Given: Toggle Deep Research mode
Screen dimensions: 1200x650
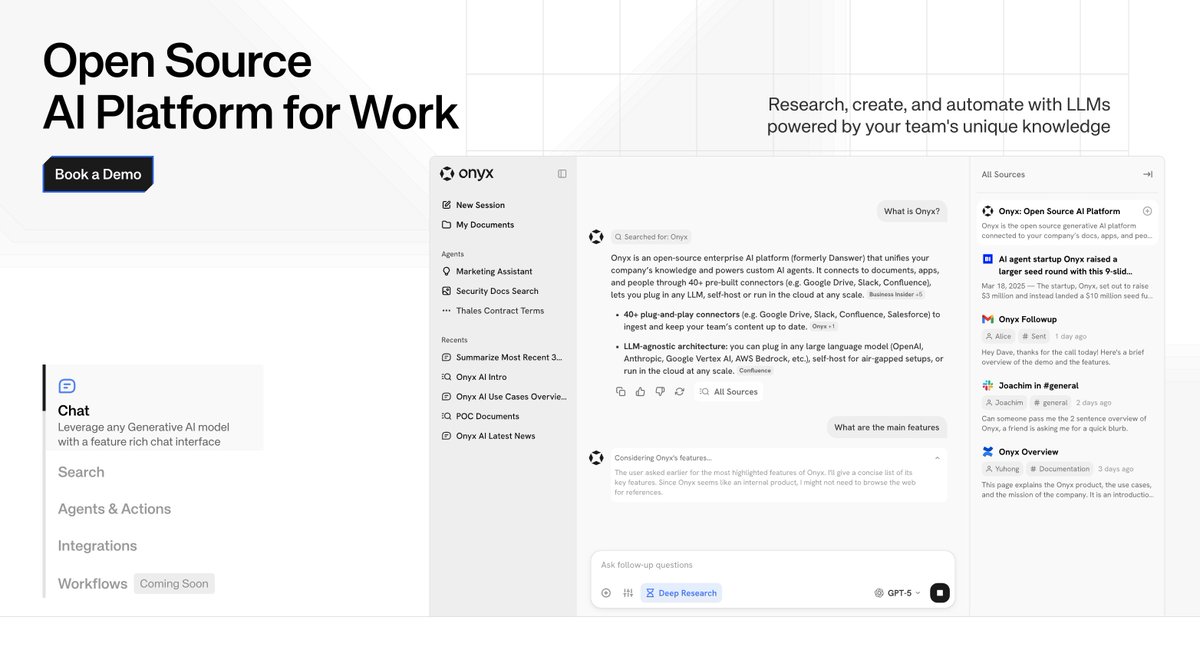Looking at the screenshot, I should coord(681,593).
